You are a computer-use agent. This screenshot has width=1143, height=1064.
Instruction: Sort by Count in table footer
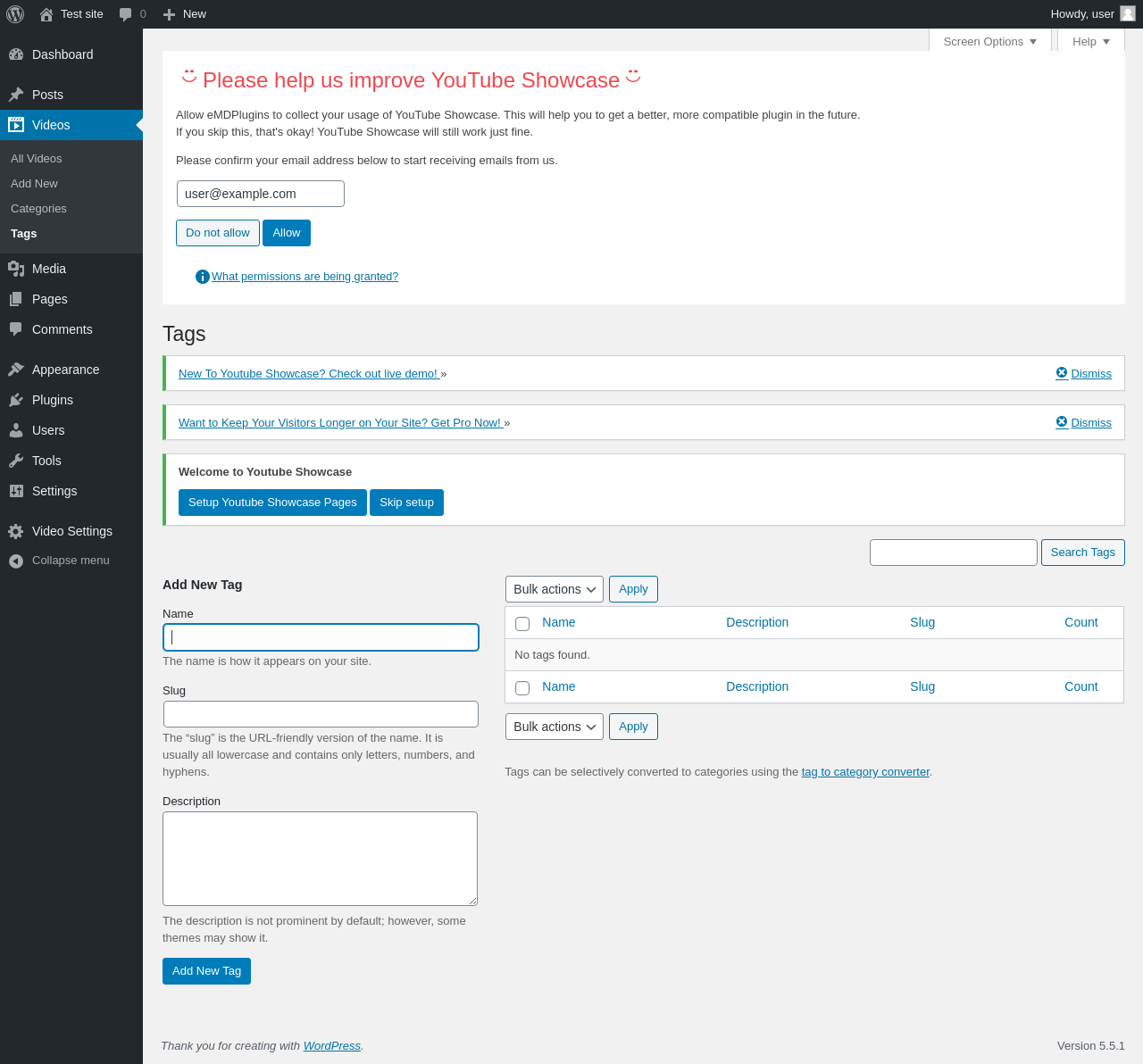click(x=1081, y=686)
